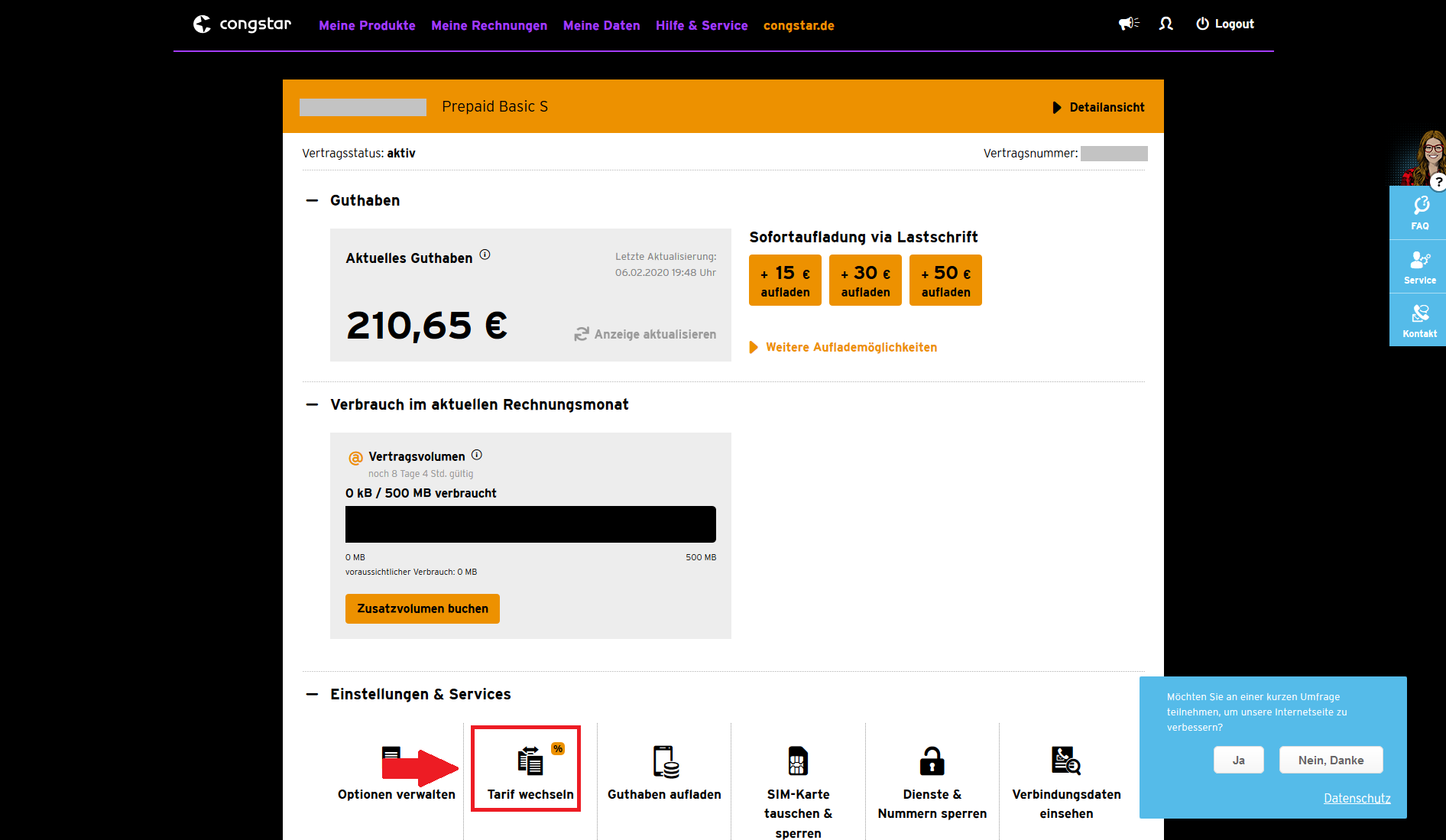Collapse the Guthaben section
This screenshot has height=840, width=1446.
point(312,200)
